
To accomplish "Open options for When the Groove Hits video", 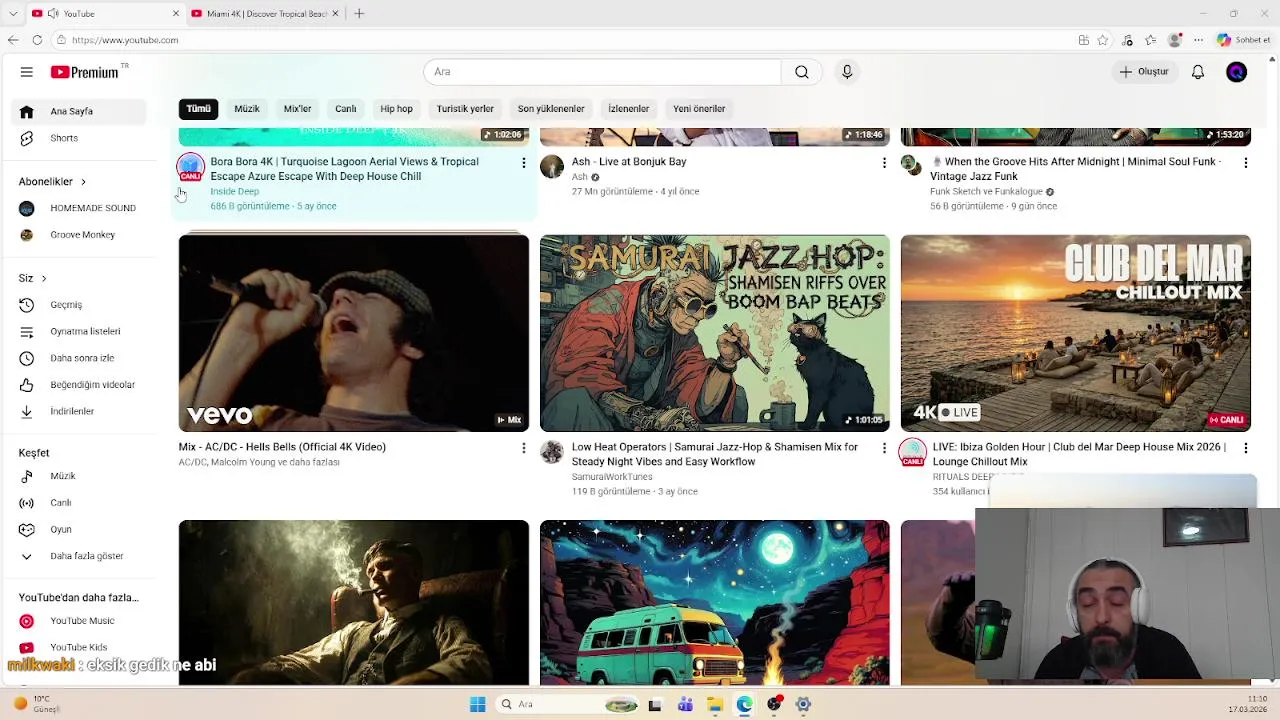I will 1245,162.
